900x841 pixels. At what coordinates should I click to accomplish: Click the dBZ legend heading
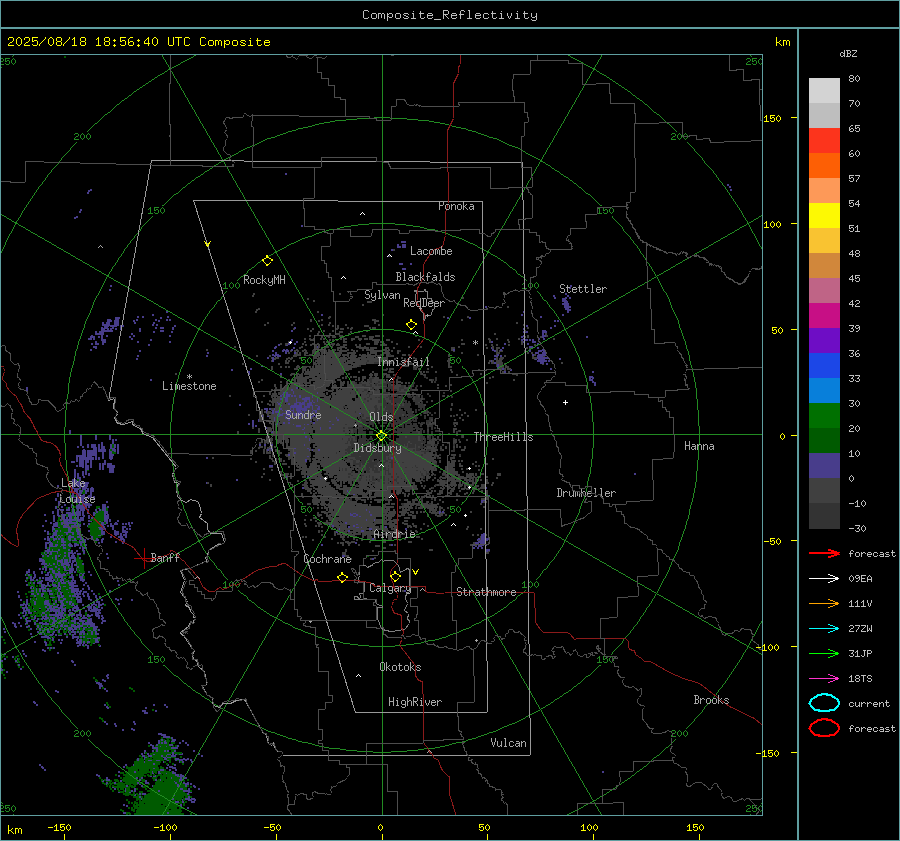tap(848, 53)
